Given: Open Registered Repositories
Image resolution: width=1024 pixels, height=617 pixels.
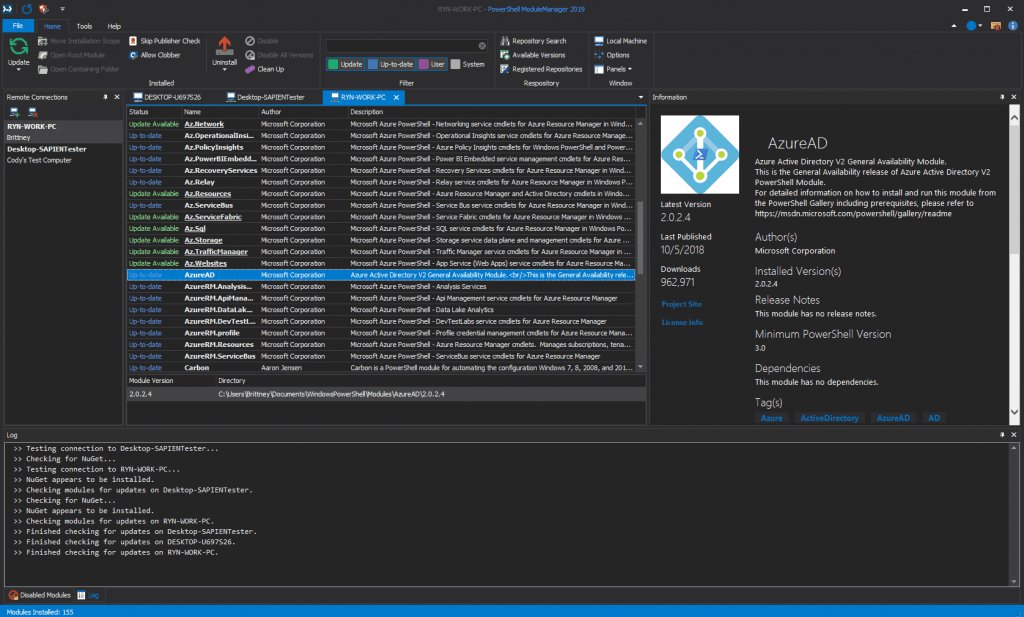Looking at the screenshot, I should (541, 69).
